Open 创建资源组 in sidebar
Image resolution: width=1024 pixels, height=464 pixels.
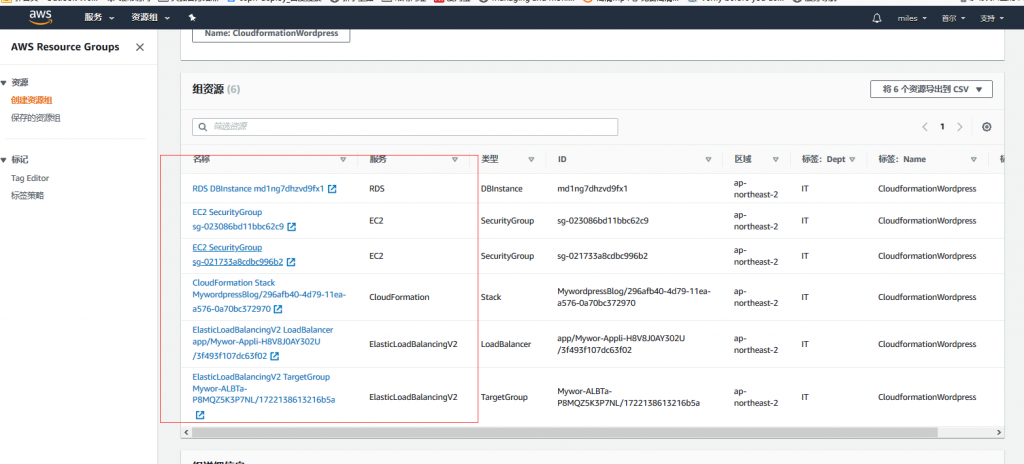tap(31, 100)
